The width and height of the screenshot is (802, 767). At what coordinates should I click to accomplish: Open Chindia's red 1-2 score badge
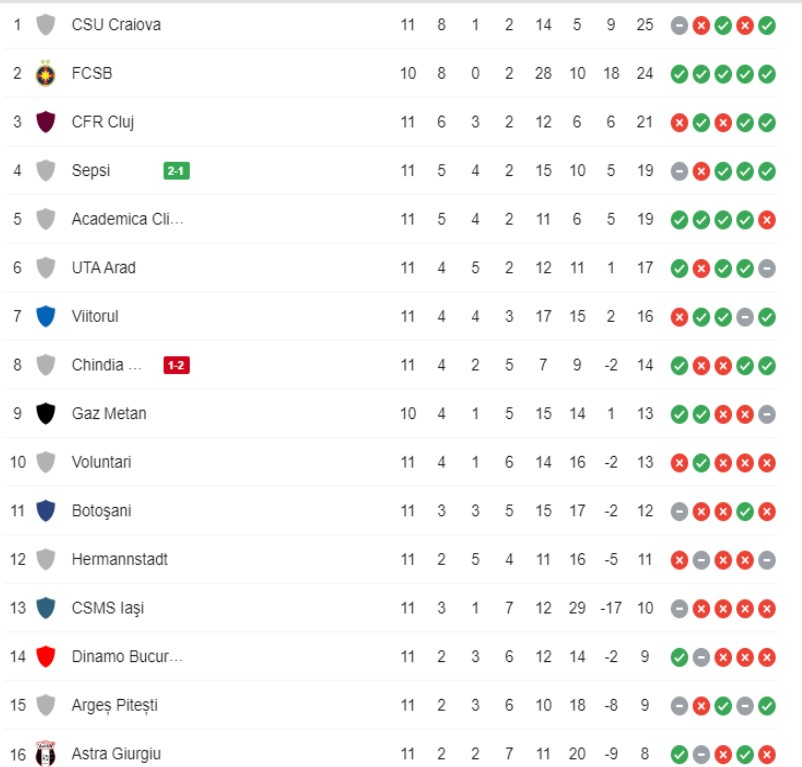(x=176, y=365)
